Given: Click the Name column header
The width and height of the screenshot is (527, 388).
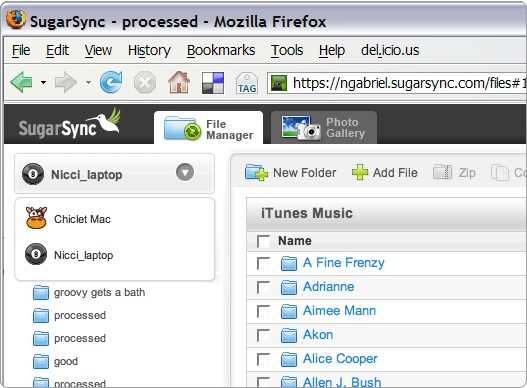Looking at the screenshot, I should (x=295, y=241).
